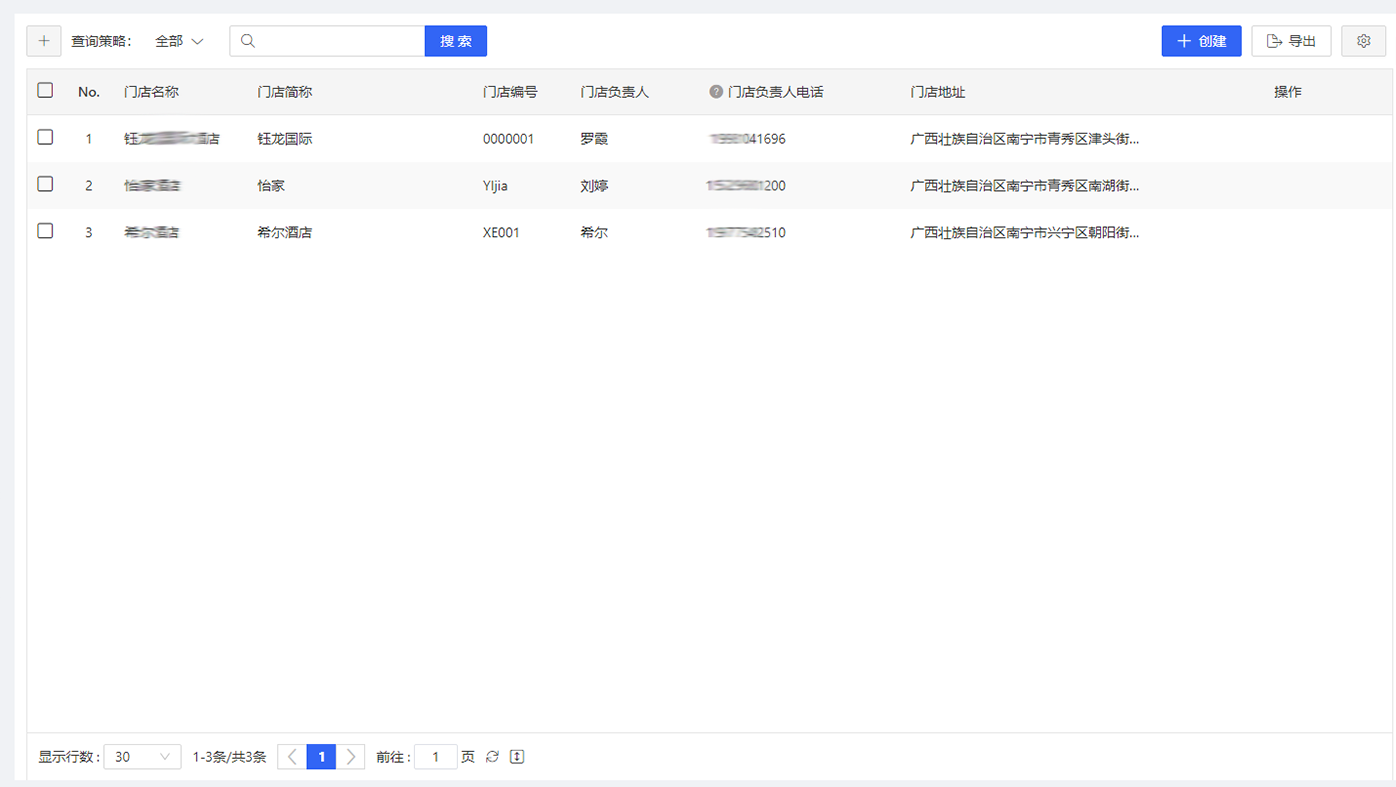Click the plus icon beside query strategy
The image size is (1396, 787).
click(44, 41)
